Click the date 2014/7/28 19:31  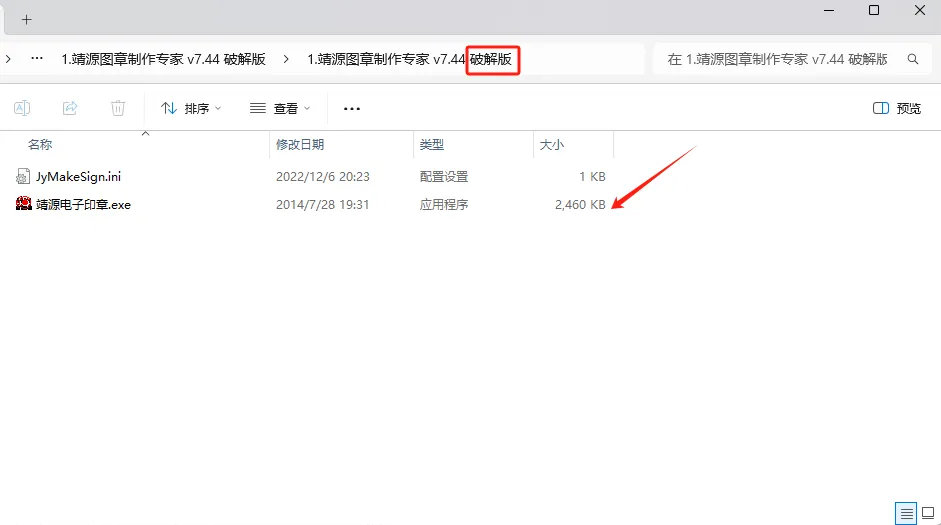[x=322, y=205]
